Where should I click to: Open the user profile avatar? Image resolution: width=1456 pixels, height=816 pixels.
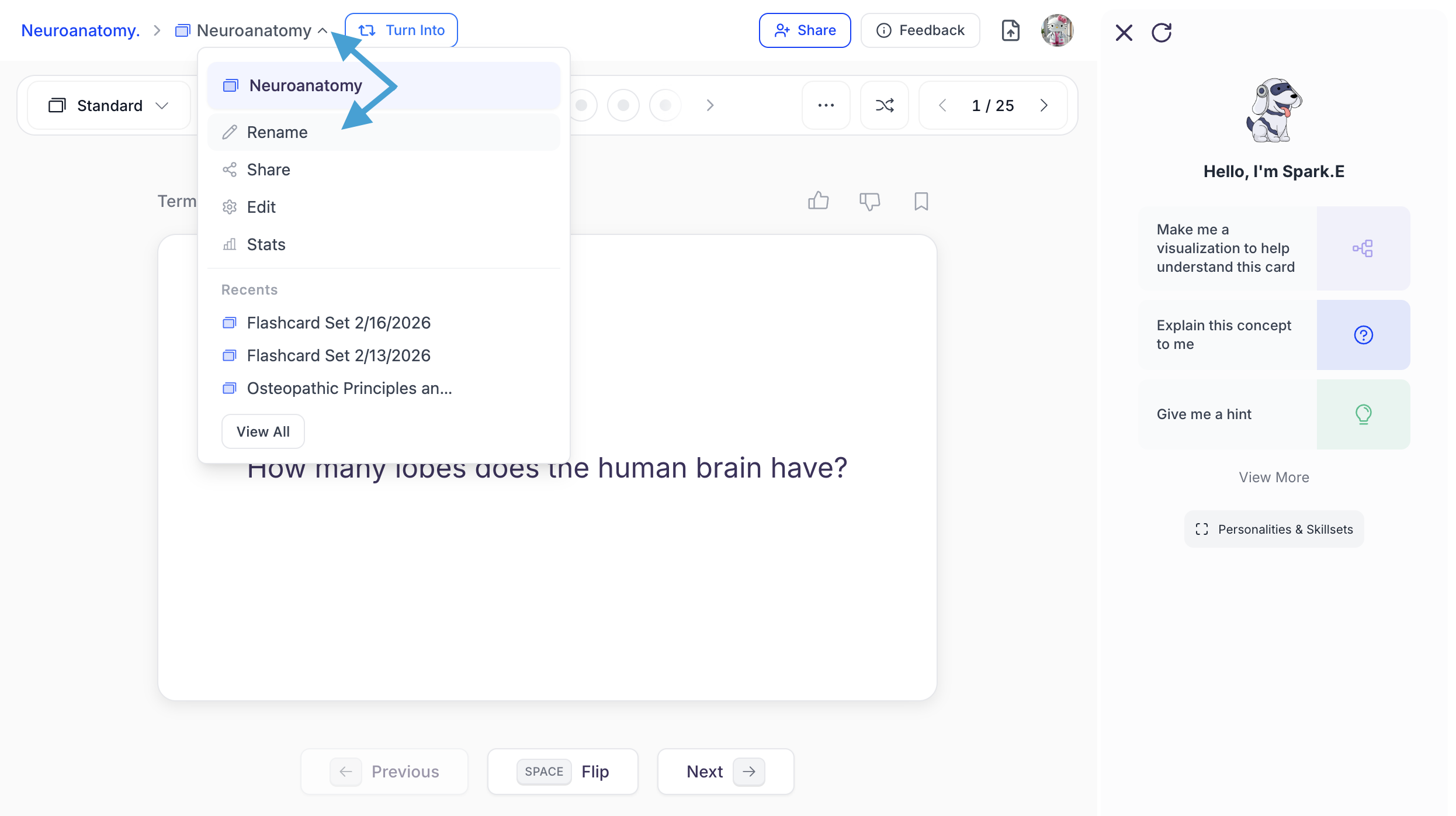point(1057,30)
